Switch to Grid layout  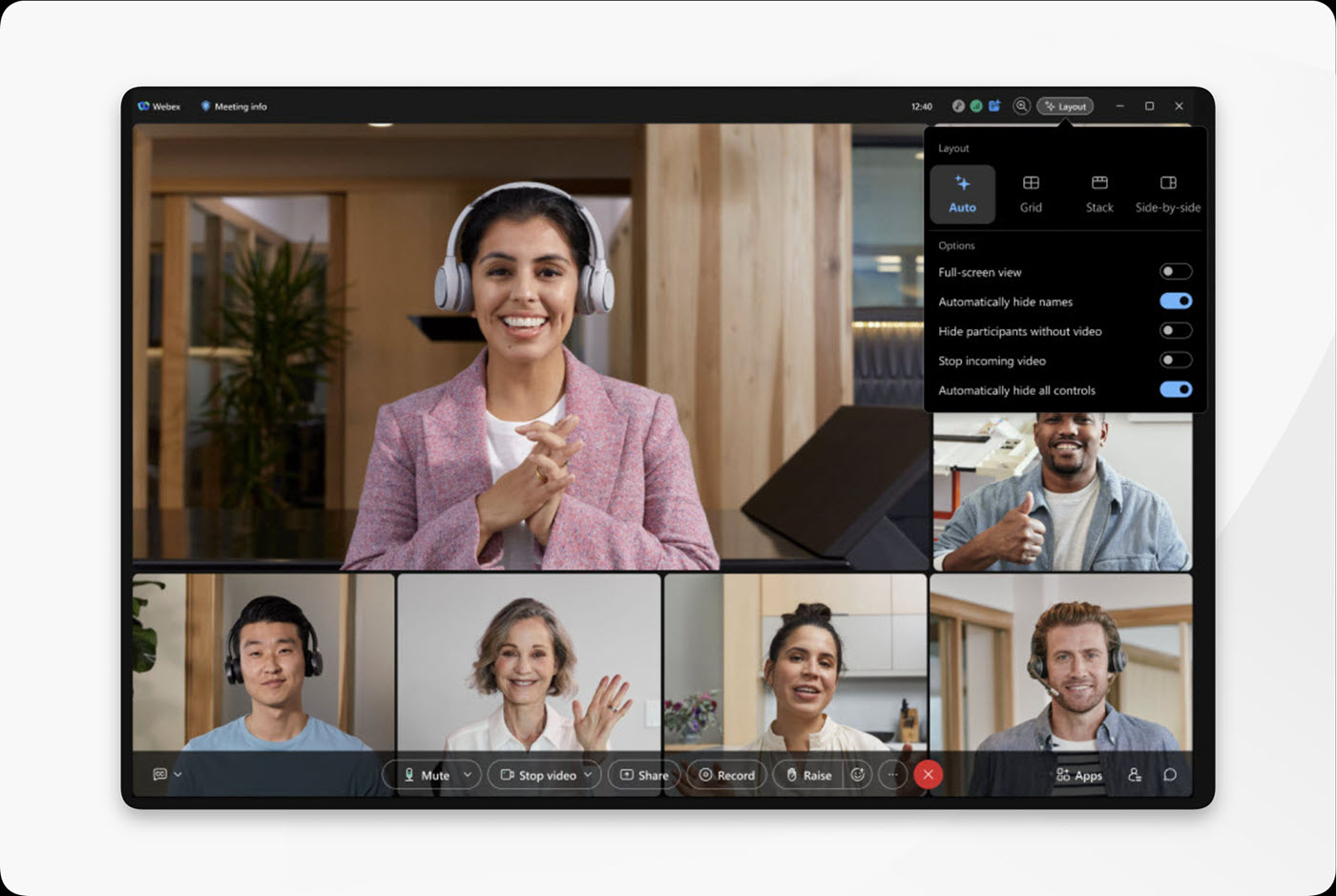(1031, 195)
